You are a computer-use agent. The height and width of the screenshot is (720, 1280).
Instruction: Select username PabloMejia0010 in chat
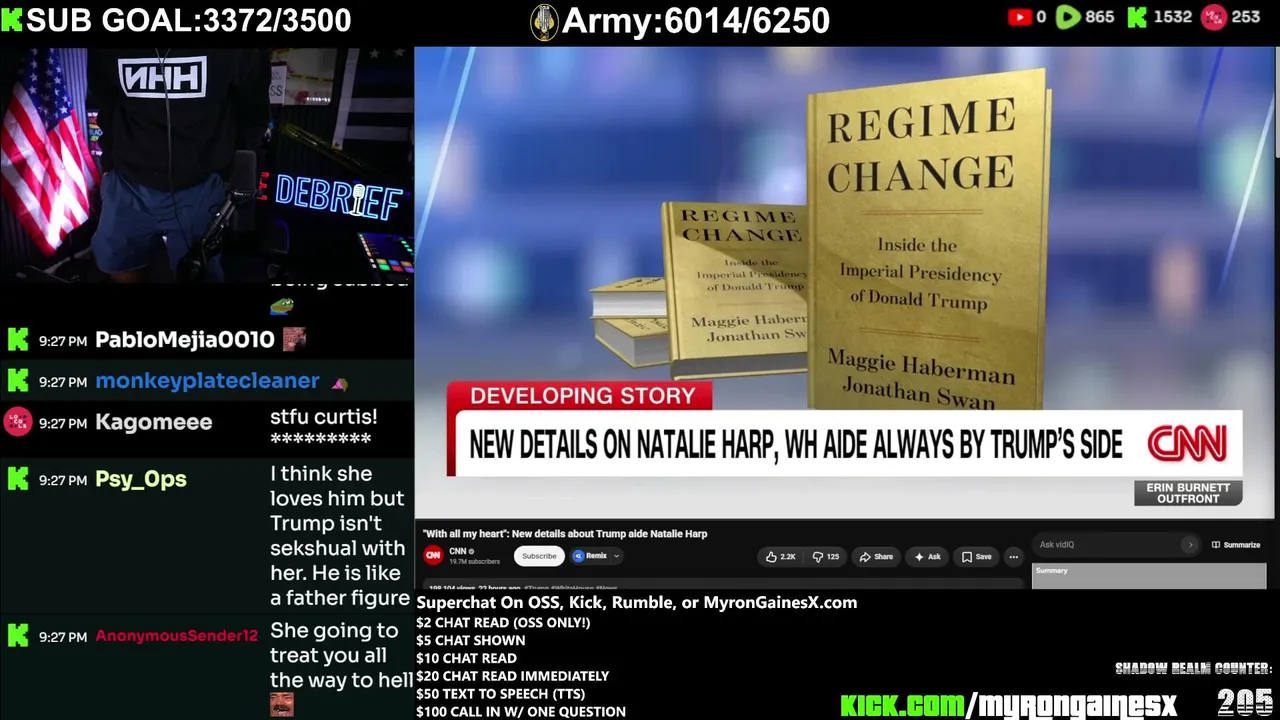point(185,340)
